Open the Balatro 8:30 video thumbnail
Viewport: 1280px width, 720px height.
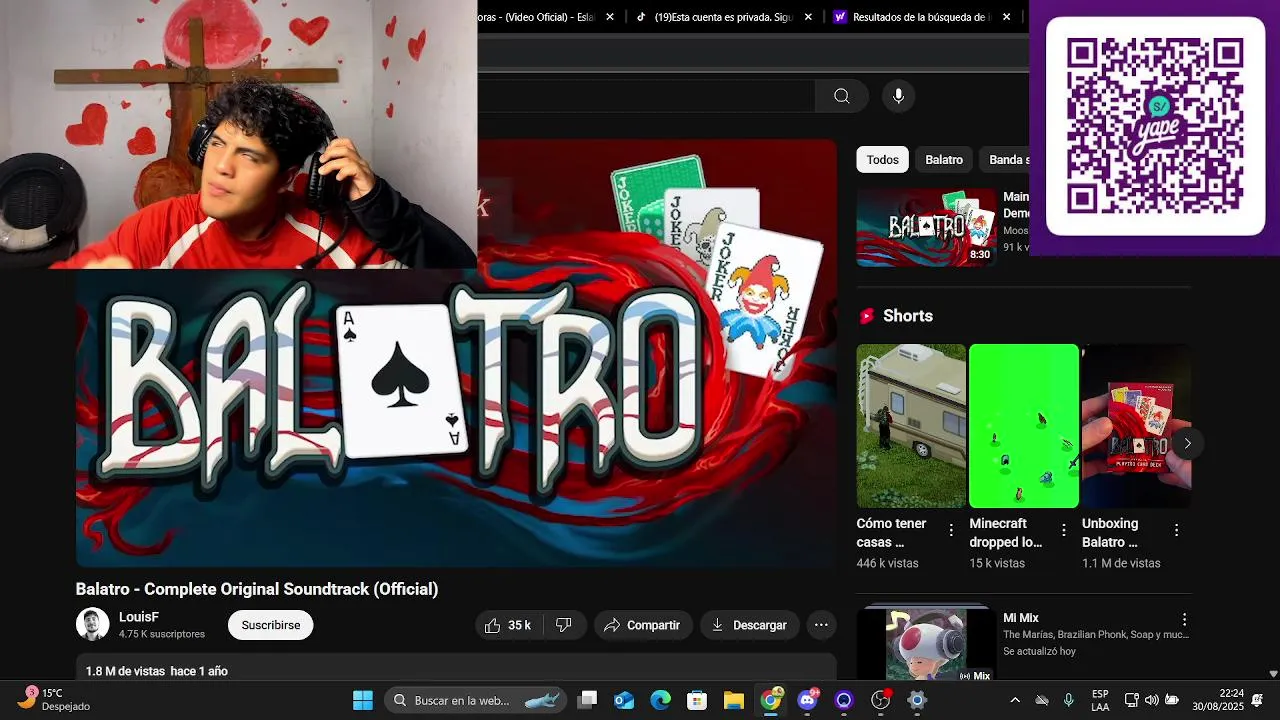tap(926, 227)
